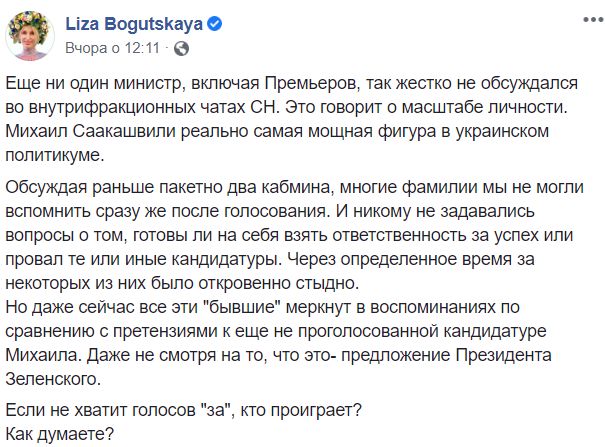Open the post timestamp "Вчора о 12:11"
This screenshot has width=605, height=447.
click(x=111, y=46)
